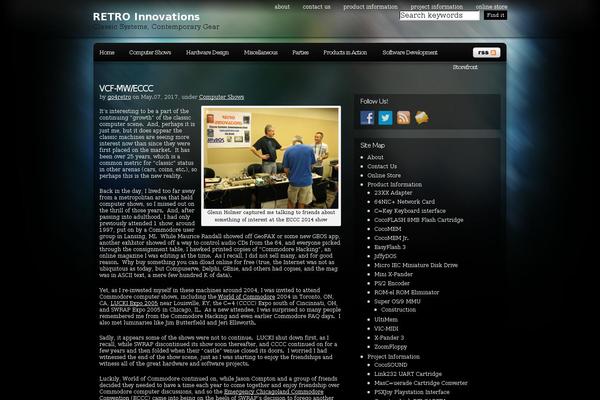Open author go4retro profile link

click(119, 97)
